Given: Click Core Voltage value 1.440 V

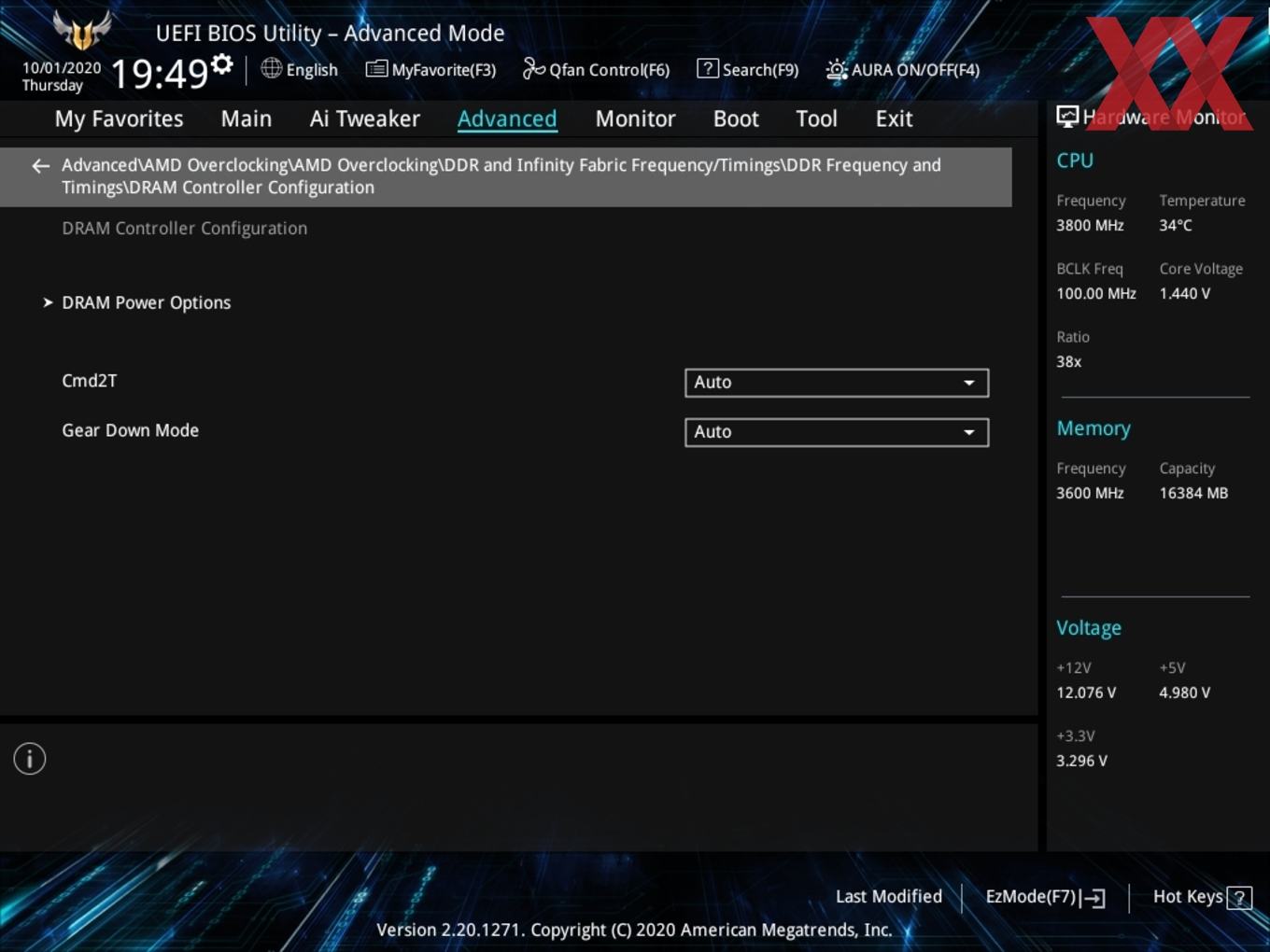Looking at the screenshot, I should [x=1185, y=294].
